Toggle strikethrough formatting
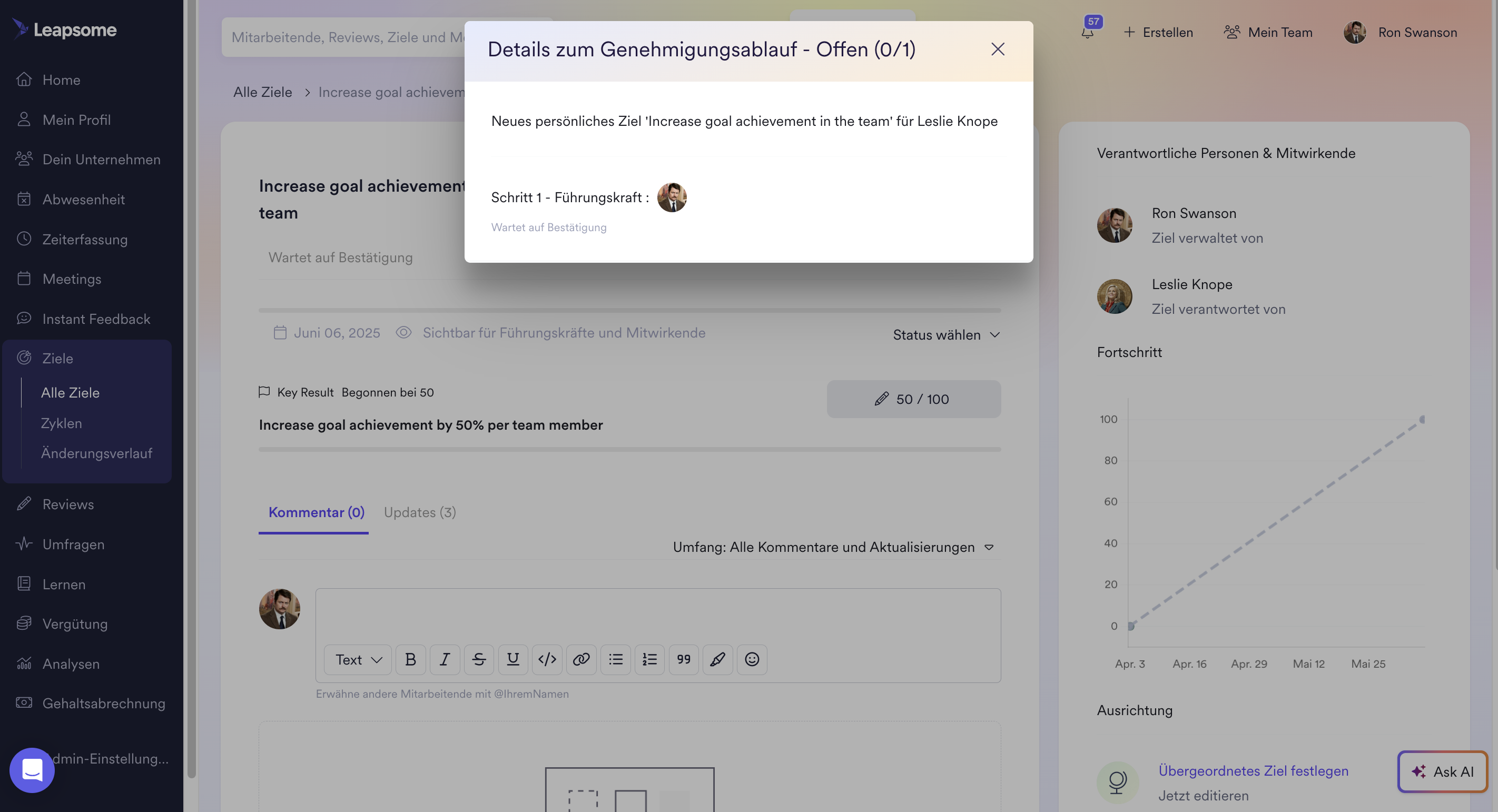The image size is (1498, 812). (479, 659)
